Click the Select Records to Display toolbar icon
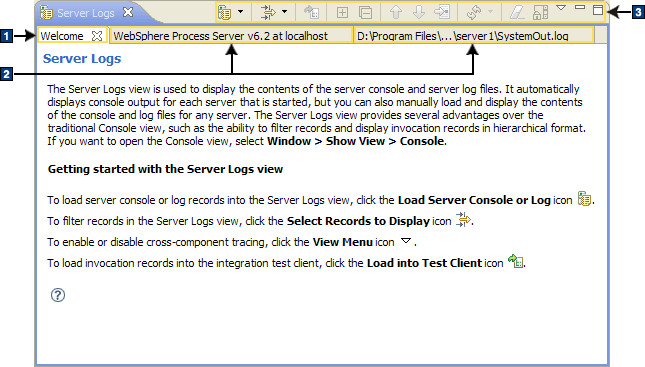 click(x=268, y=12)
